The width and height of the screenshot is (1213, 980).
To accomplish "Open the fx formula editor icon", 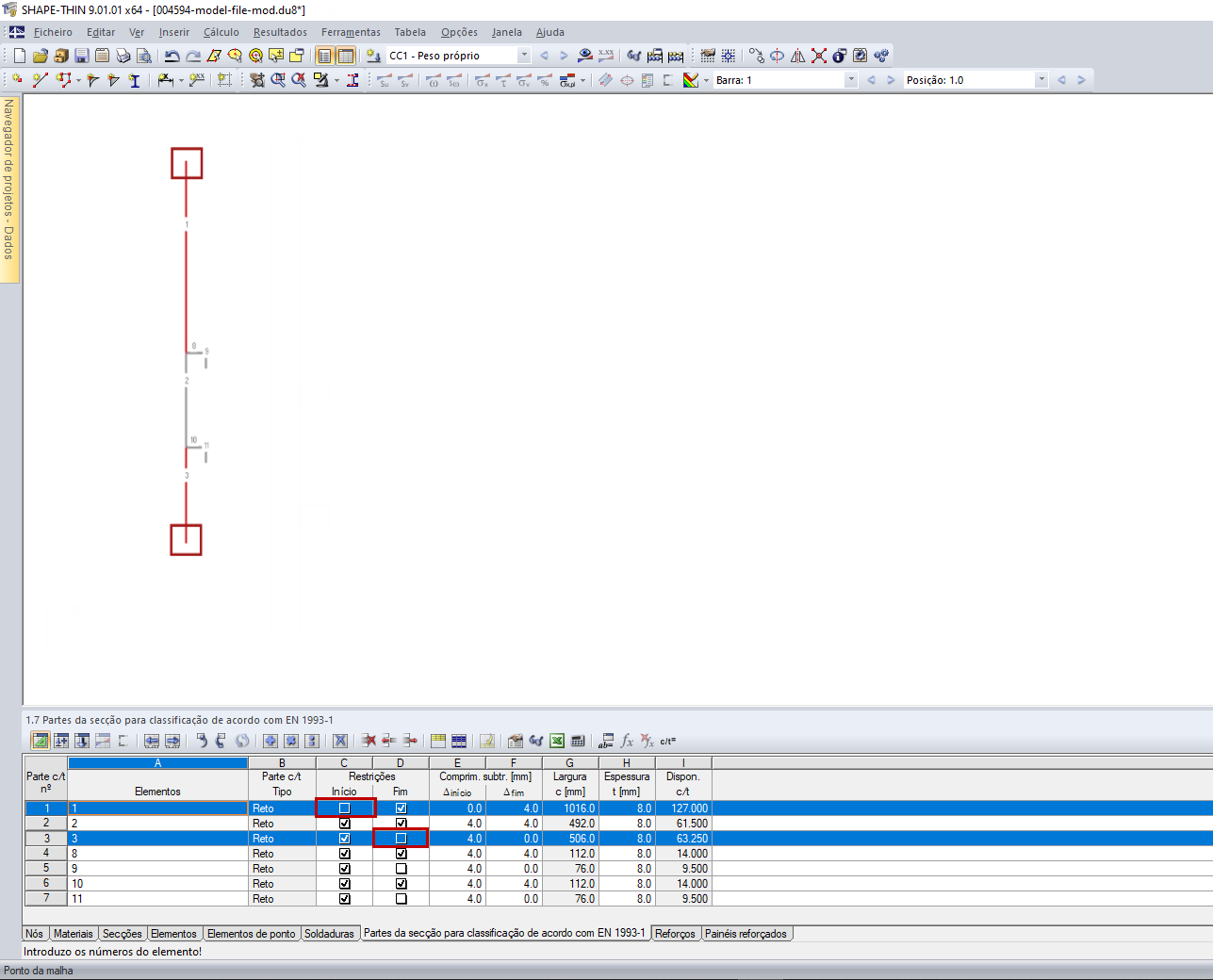I will [x=627, y=741].
